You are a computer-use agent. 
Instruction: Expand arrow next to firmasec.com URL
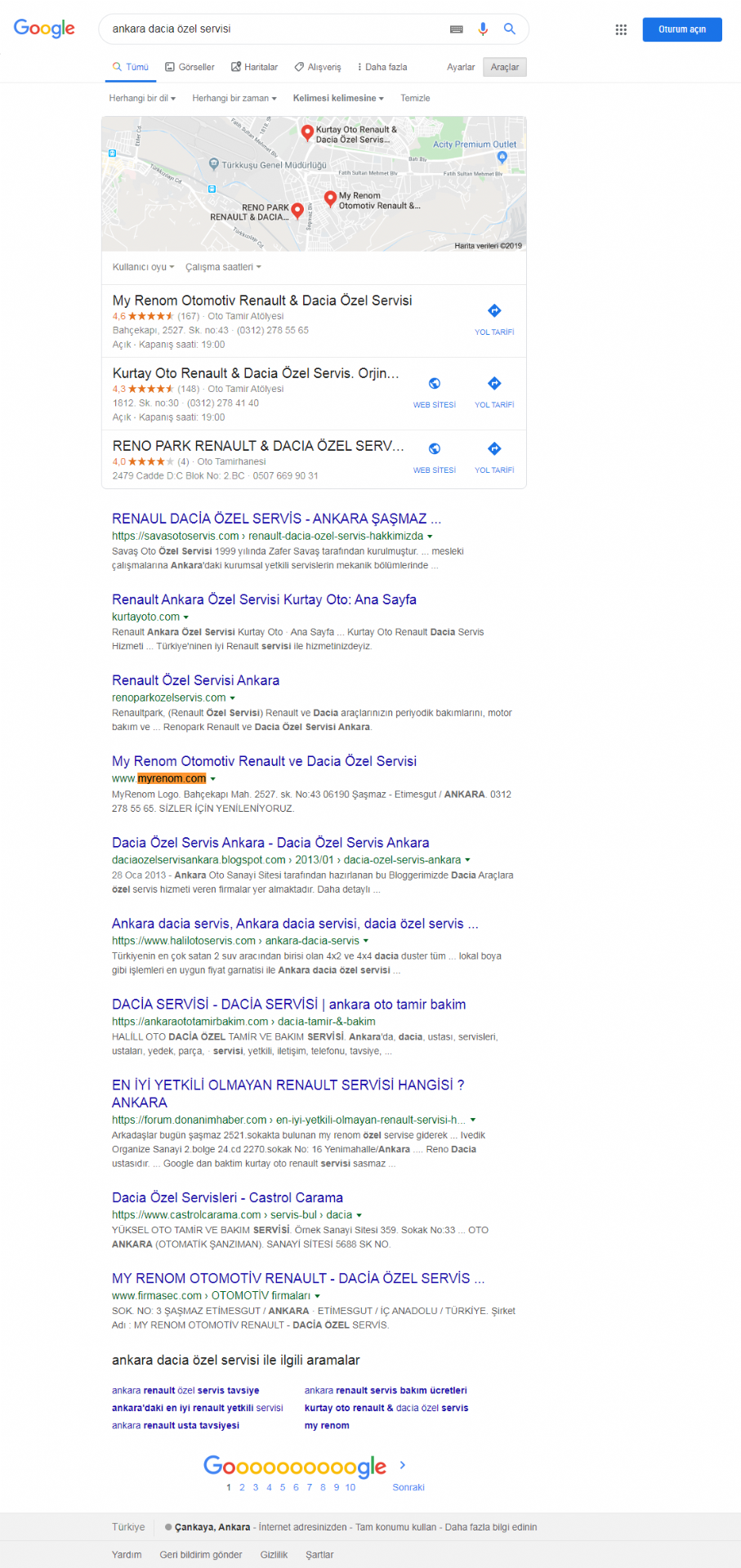point(318,1296)
